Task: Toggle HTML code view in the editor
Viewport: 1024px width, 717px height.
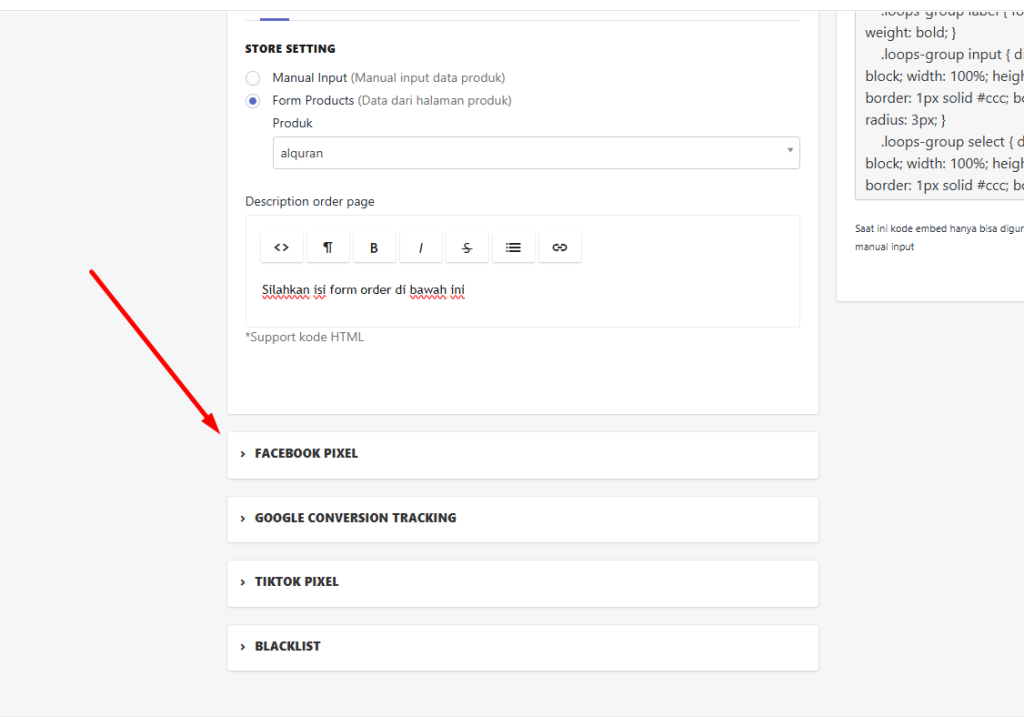Action: [x=282, y=248]
